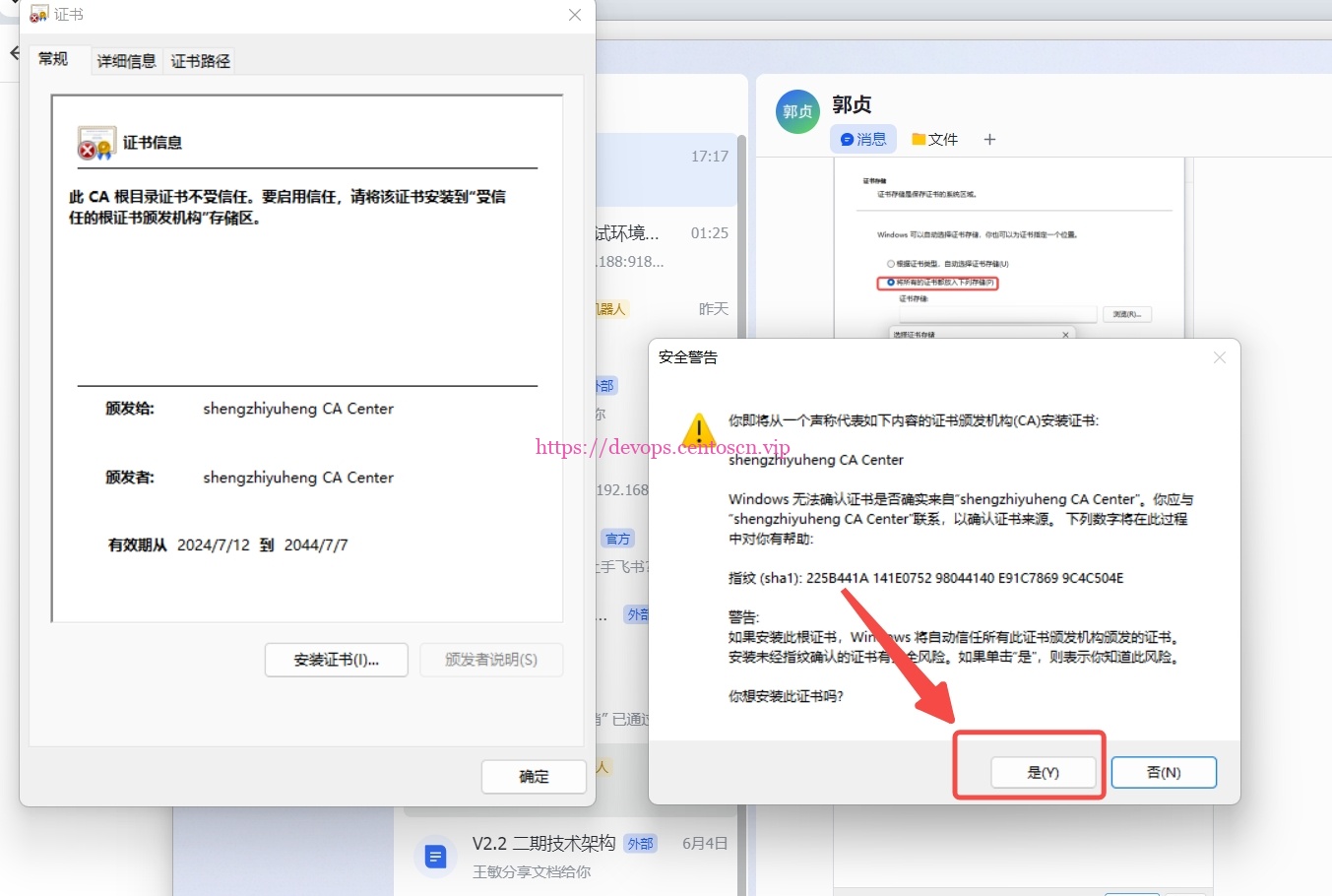Click the yellow warning triangle icon
The height and width of the screenshot is (896, 1332).
pyautogui.click(x=699, y=430)
